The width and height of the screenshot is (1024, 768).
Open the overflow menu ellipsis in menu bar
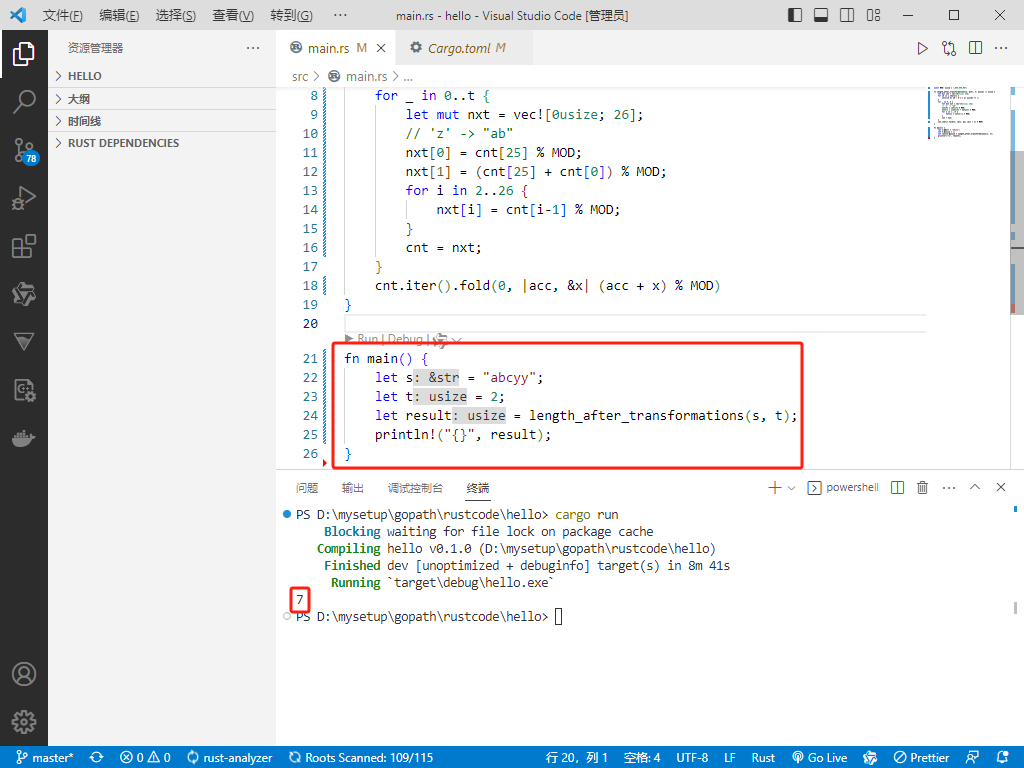pyautogui.click(x=340, y=15)
